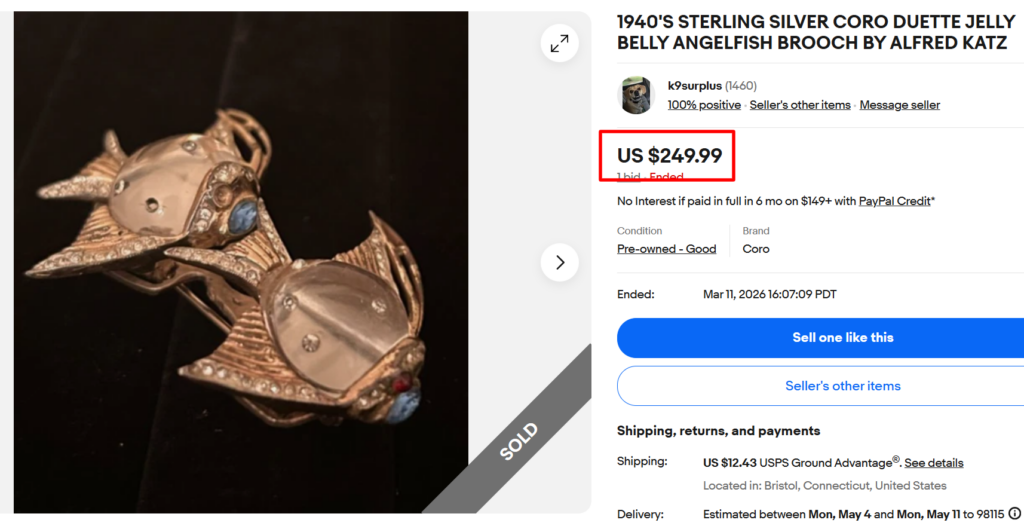The height and width of the screenshot is (532, 1024).
Task: Go to the next product image arrow
Action: click(559, 262)
